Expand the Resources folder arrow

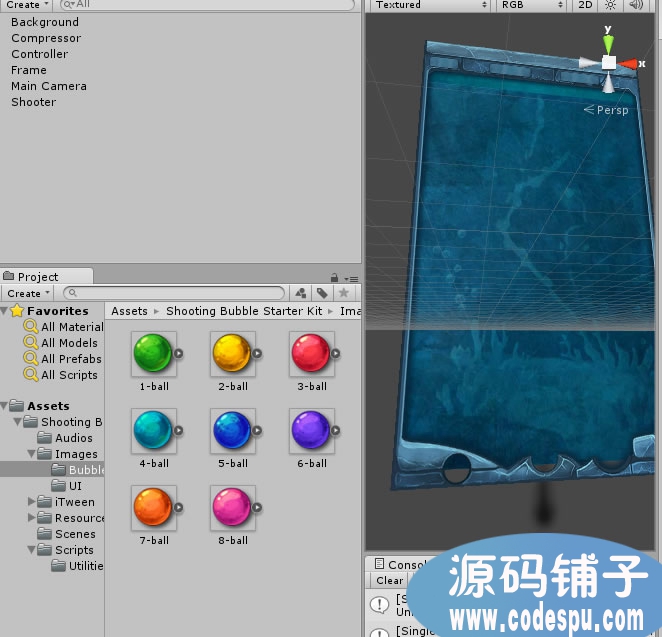[x=32, y=518]
